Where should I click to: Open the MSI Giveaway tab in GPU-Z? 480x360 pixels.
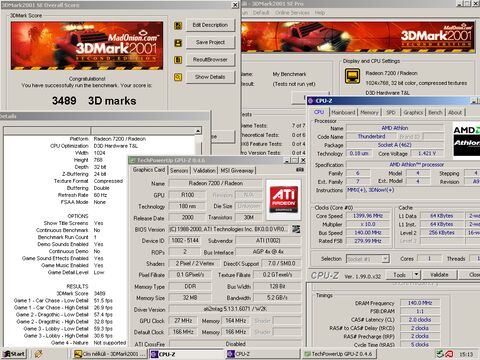(237, 170)
